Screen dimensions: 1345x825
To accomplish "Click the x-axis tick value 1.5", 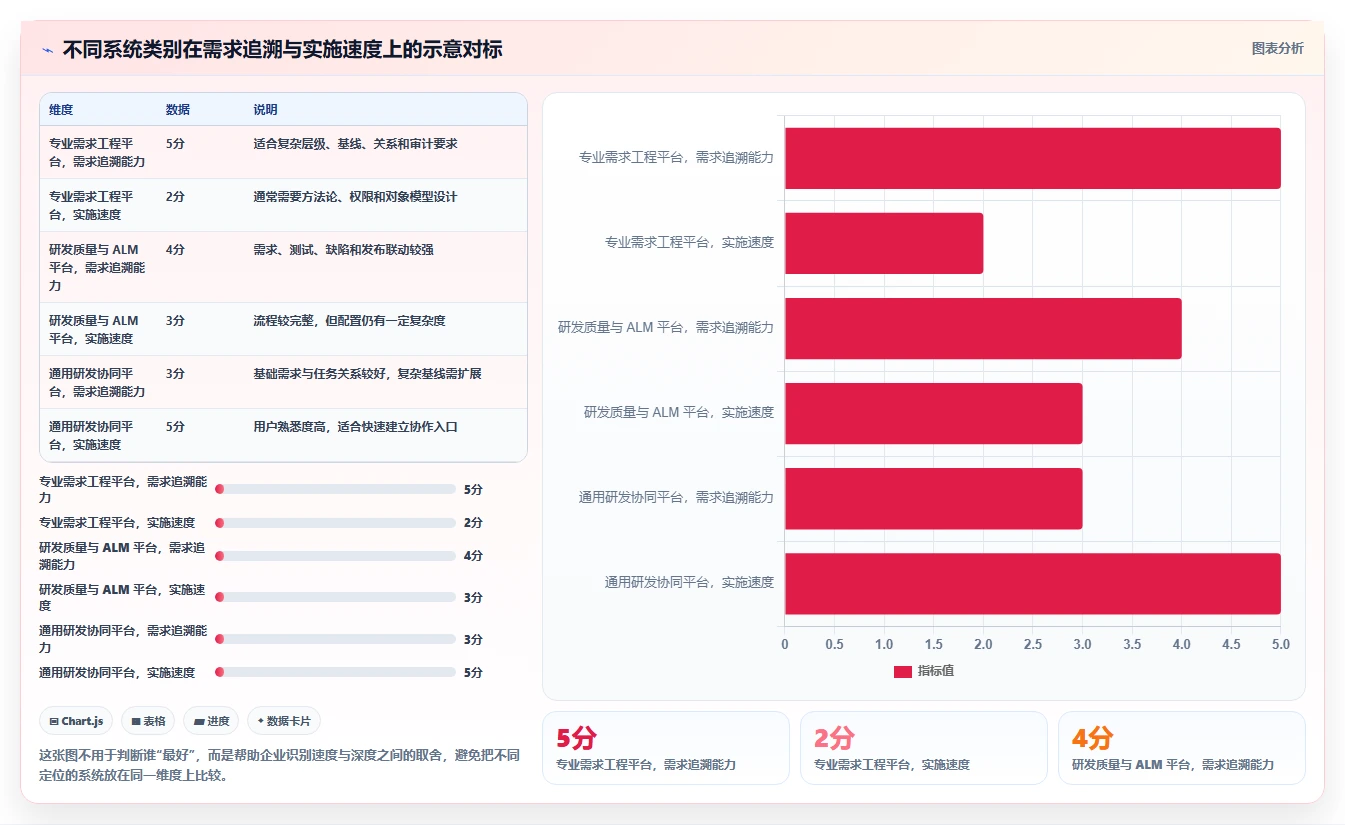I will coord(933,645).
